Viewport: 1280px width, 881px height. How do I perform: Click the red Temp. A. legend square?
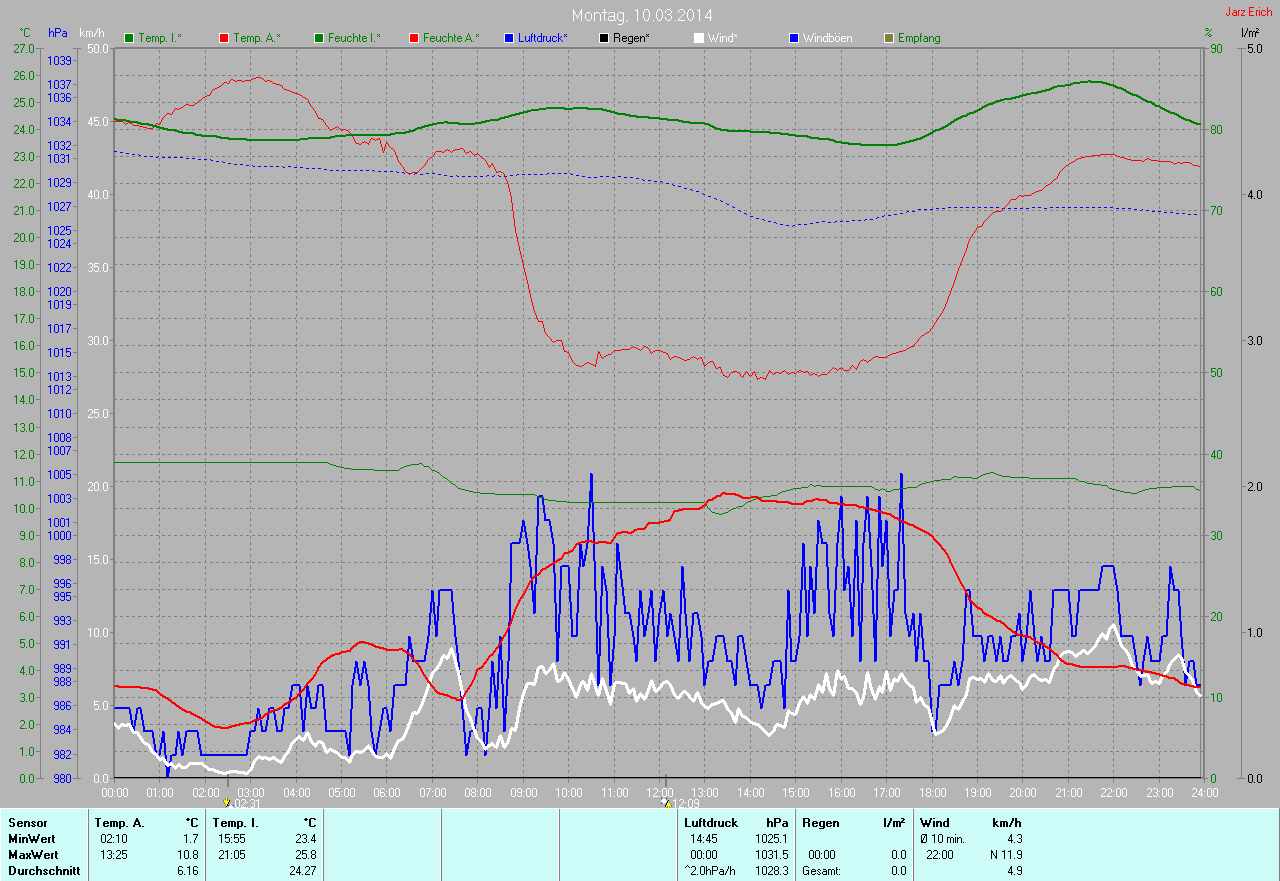coord(224,38)
